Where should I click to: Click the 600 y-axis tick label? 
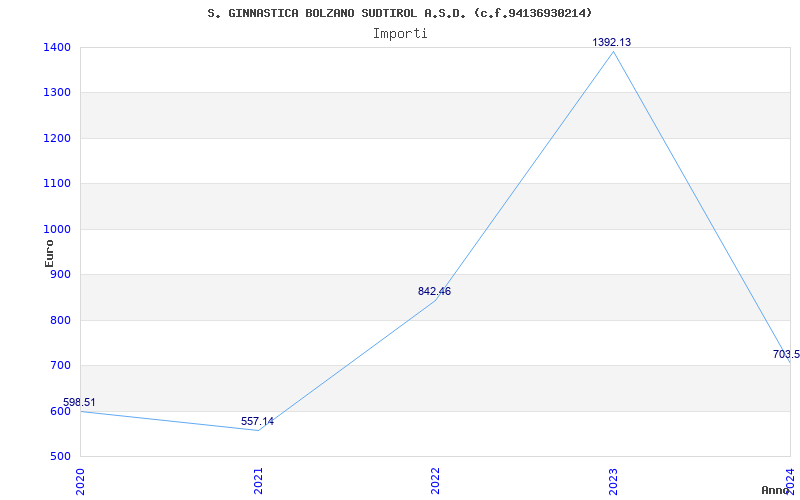coord(60,411)
